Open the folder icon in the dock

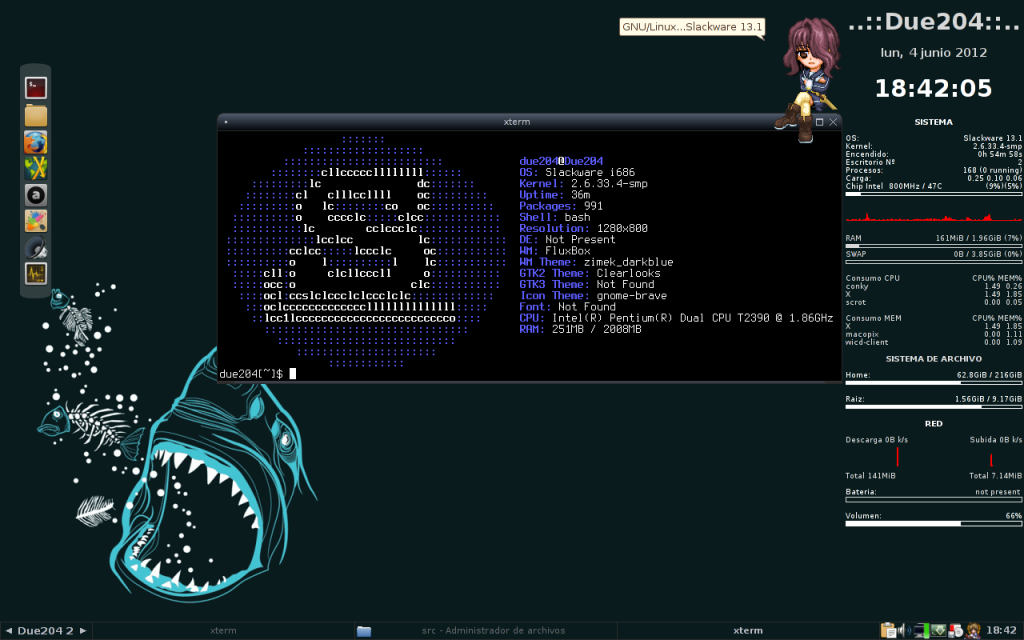tap(36, 115)
